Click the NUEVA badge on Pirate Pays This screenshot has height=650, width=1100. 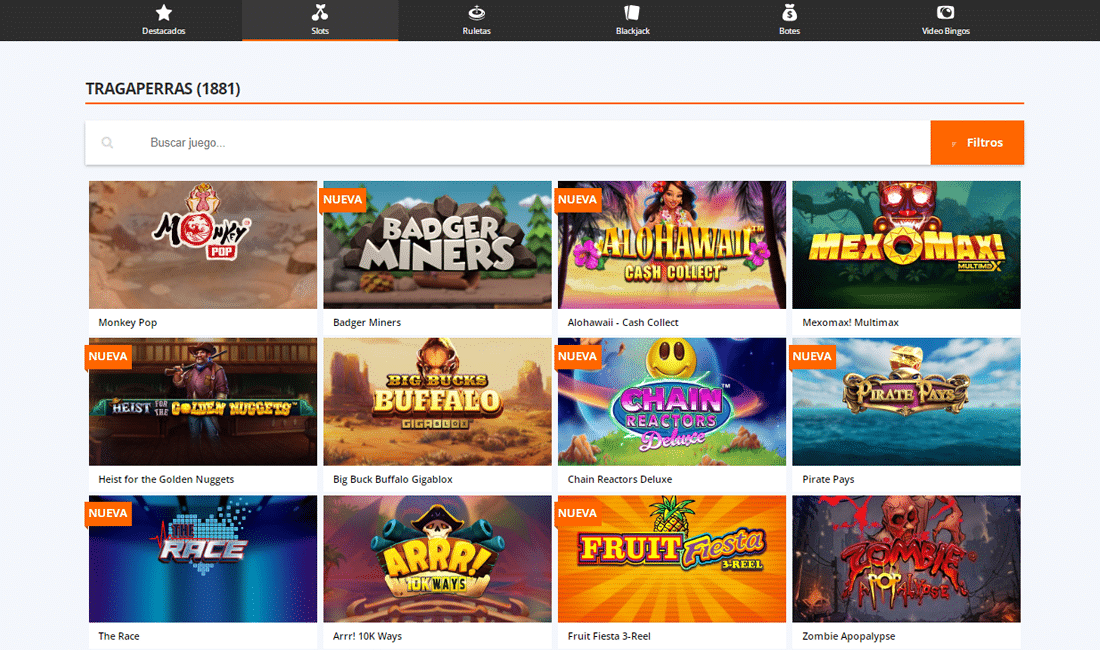pos(812,356)
